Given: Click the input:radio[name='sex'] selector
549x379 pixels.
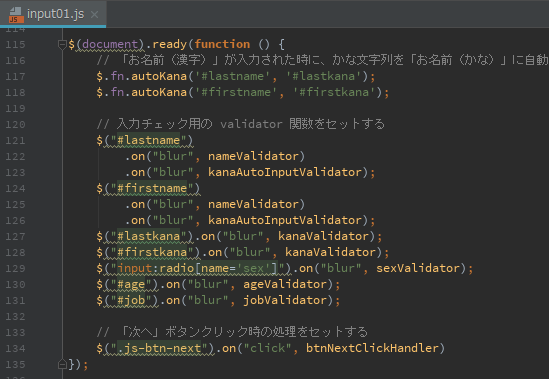Looking at the screenshot, I should coord(197,268).
